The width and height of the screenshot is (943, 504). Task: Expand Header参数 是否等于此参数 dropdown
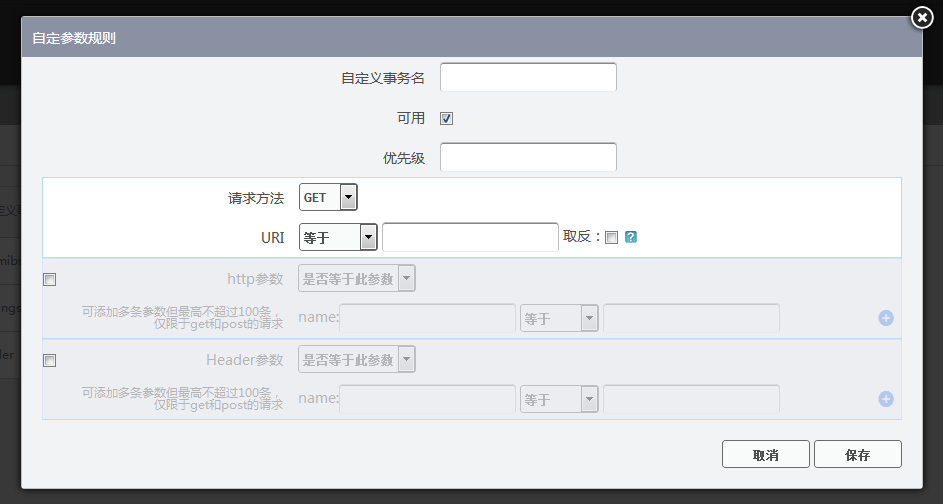click(357, 359)
